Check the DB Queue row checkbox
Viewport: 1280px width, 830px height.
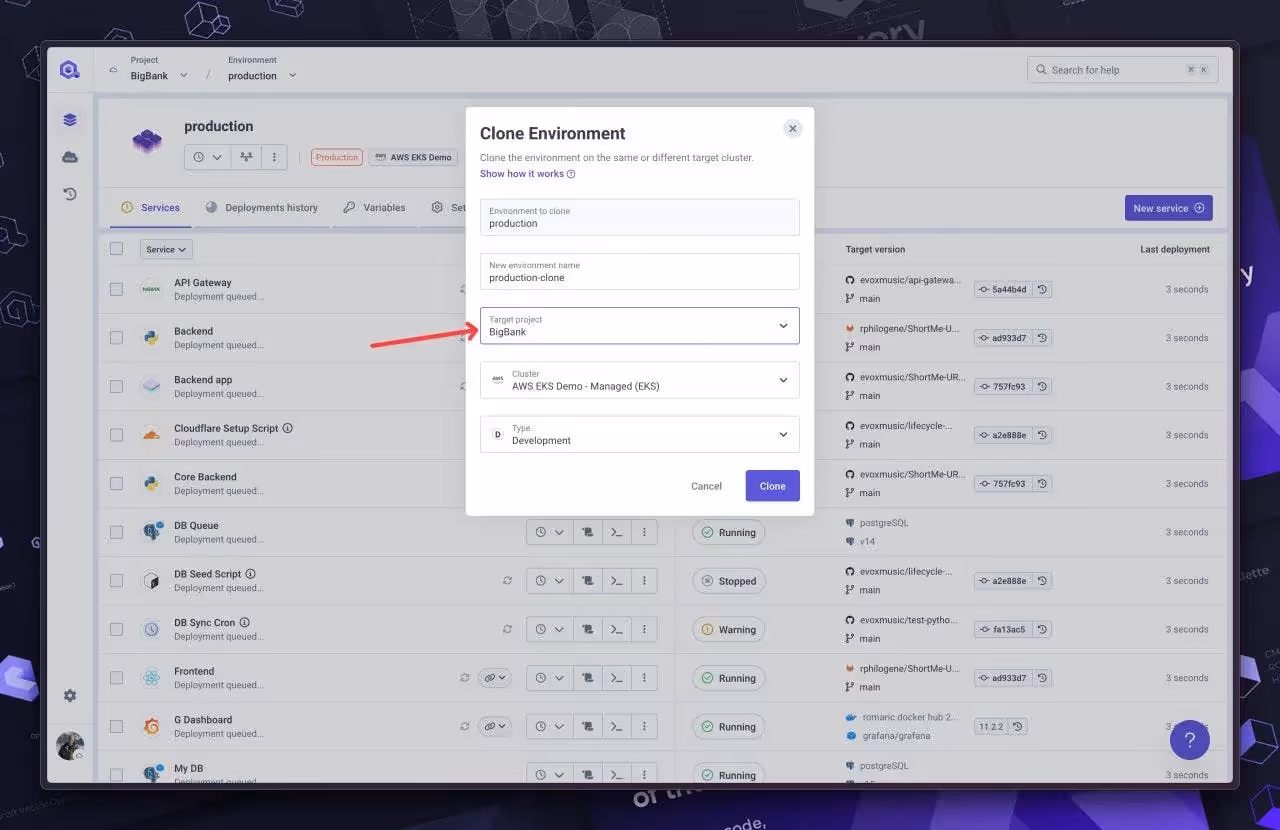pyautogui.click(x=117, y=532)
